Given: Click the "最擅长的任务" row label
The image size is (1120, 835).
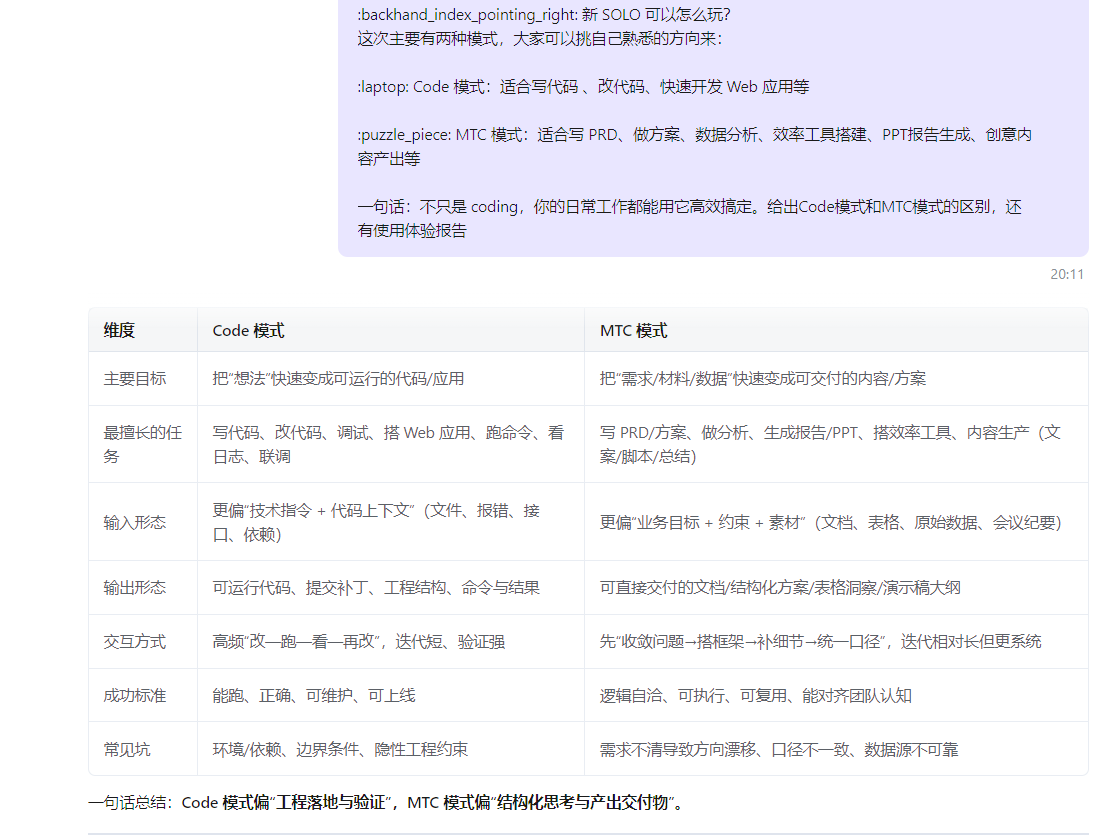Looking at the screenshot, I should [x=142, y=444].
